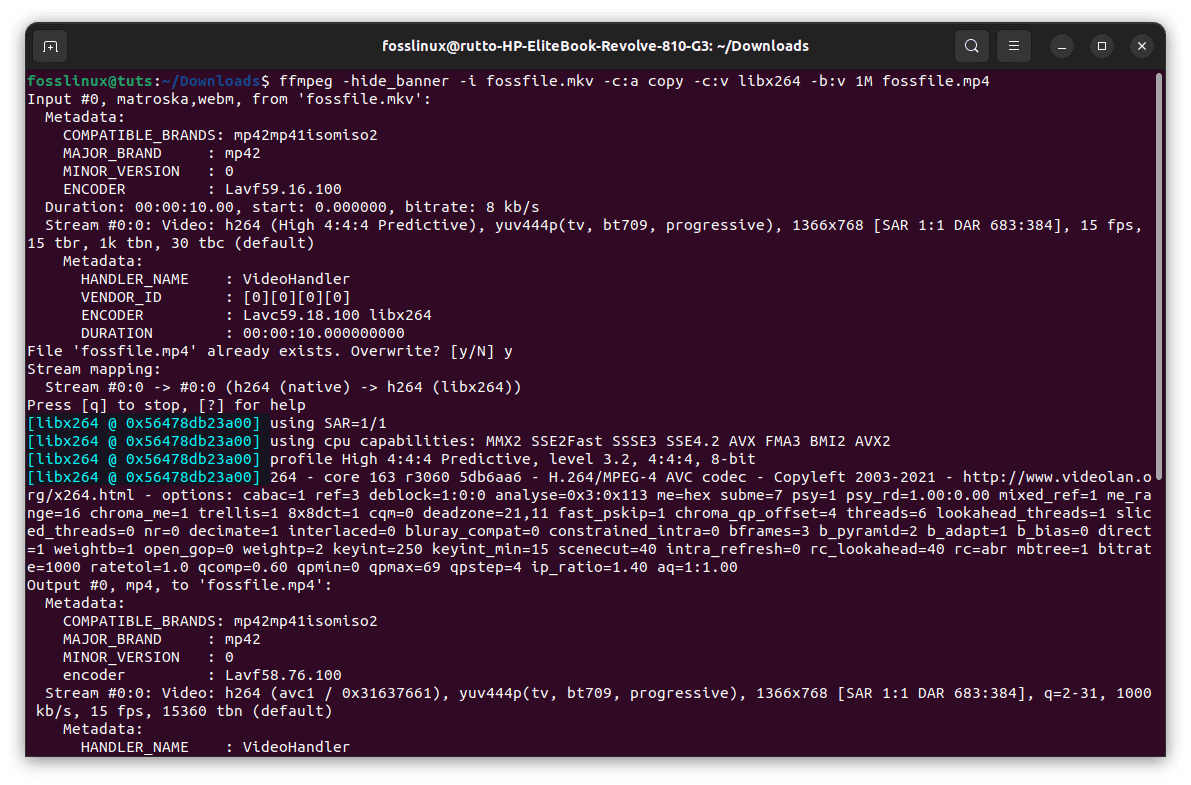Click the http://www.videolan.o URL text
The width and height of the screenshot is (1191, 785).
1057,477
